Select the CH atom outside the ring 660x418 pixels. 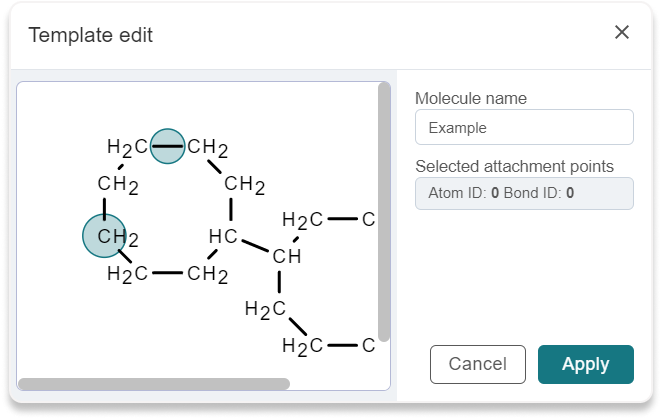287,256
